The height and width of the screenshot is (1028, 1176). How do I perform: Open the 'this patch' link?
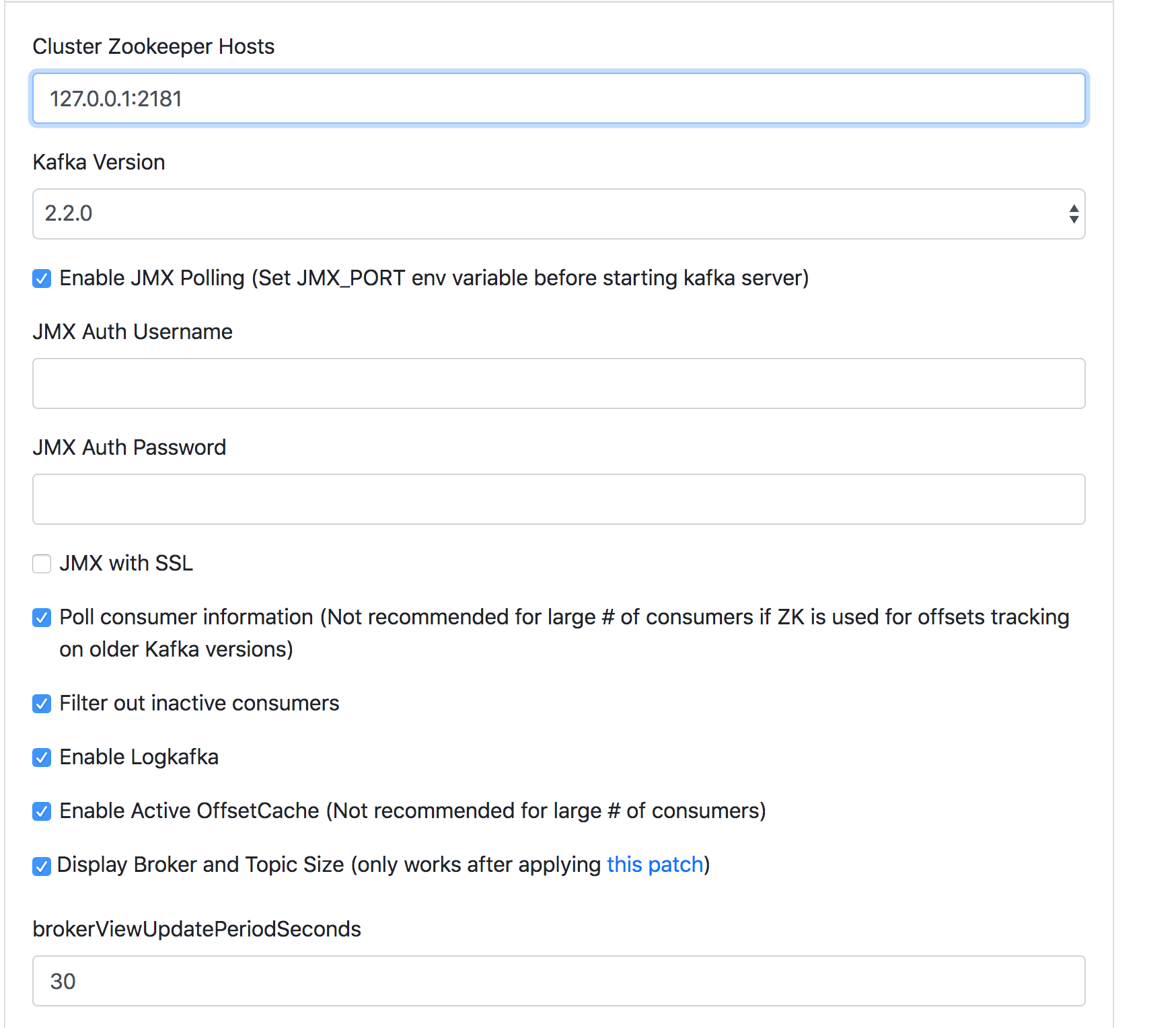pos(655,865)
